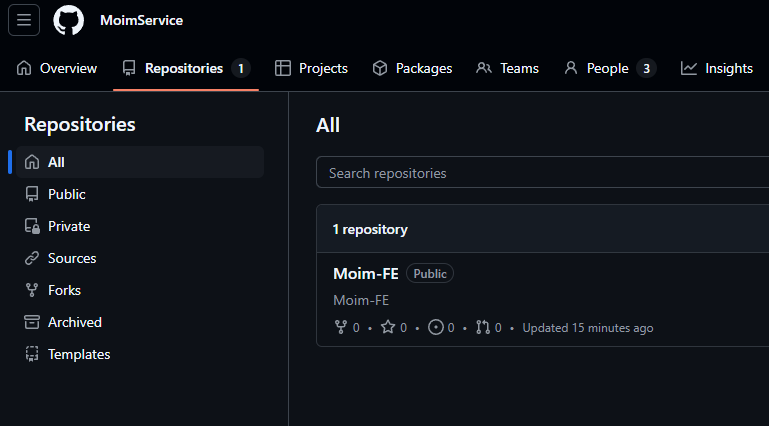Click the MoimService organization name

click(142, 21)
